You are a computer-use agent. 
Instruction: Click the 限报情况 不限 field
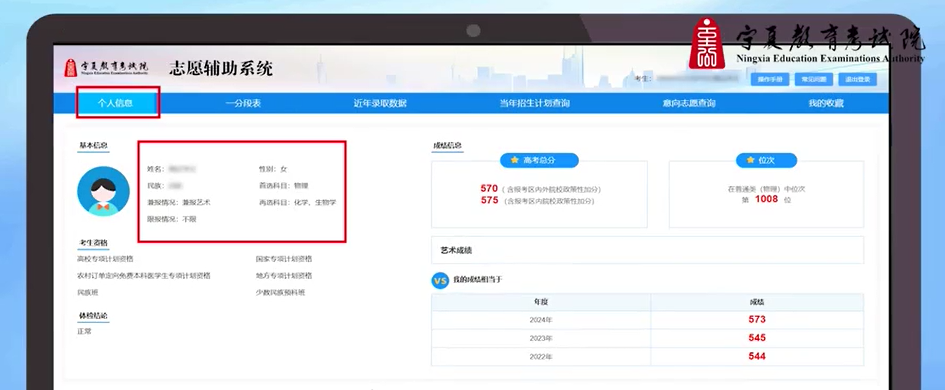coord(172,219)
